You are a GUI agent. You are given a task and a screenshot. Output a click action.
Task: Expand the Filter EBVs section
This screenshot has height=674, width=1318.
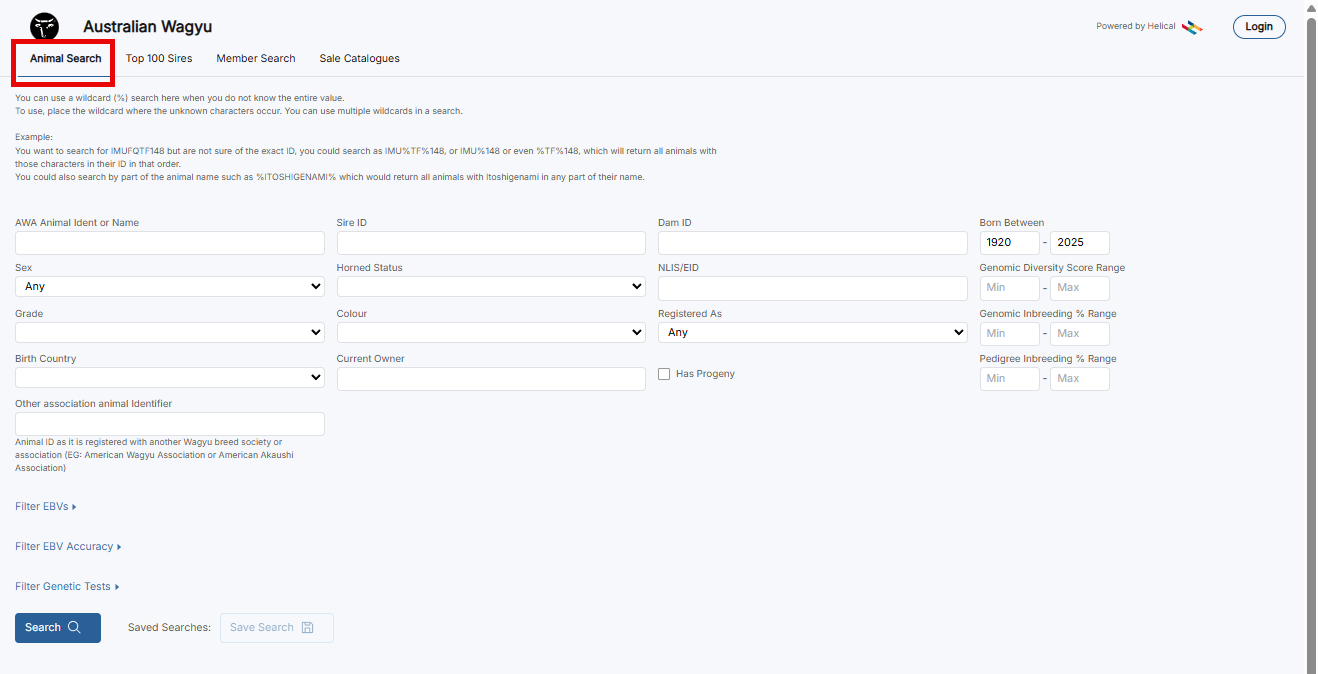click(46, 507)
